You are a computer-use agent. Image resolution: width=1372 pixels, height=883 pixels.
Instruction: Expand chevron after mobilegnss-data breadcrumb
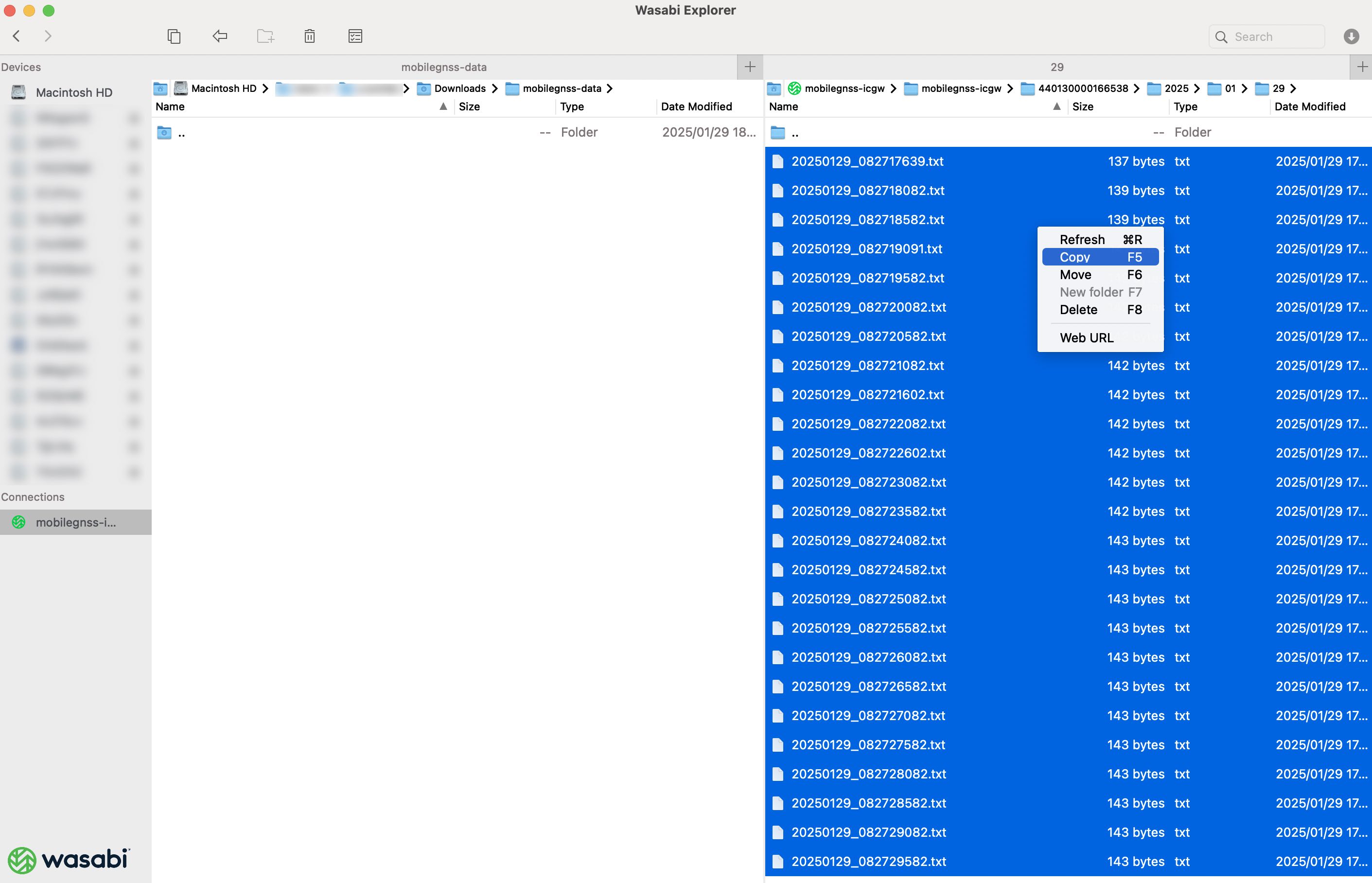tap(610, 88)
